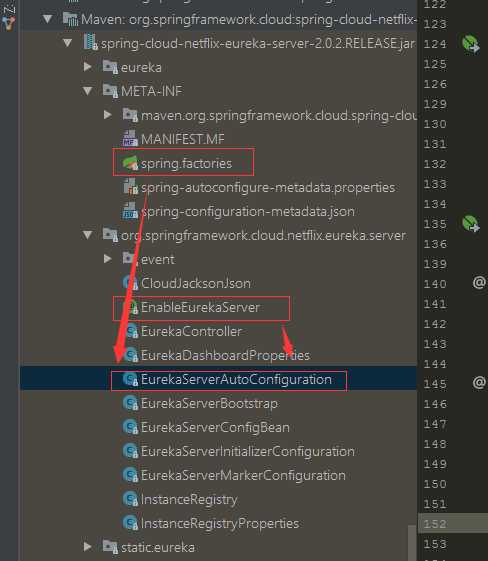Viewport: 488px width, 561px height.
Task: Click the static.eureka folder label
Action: pos(158,547)
